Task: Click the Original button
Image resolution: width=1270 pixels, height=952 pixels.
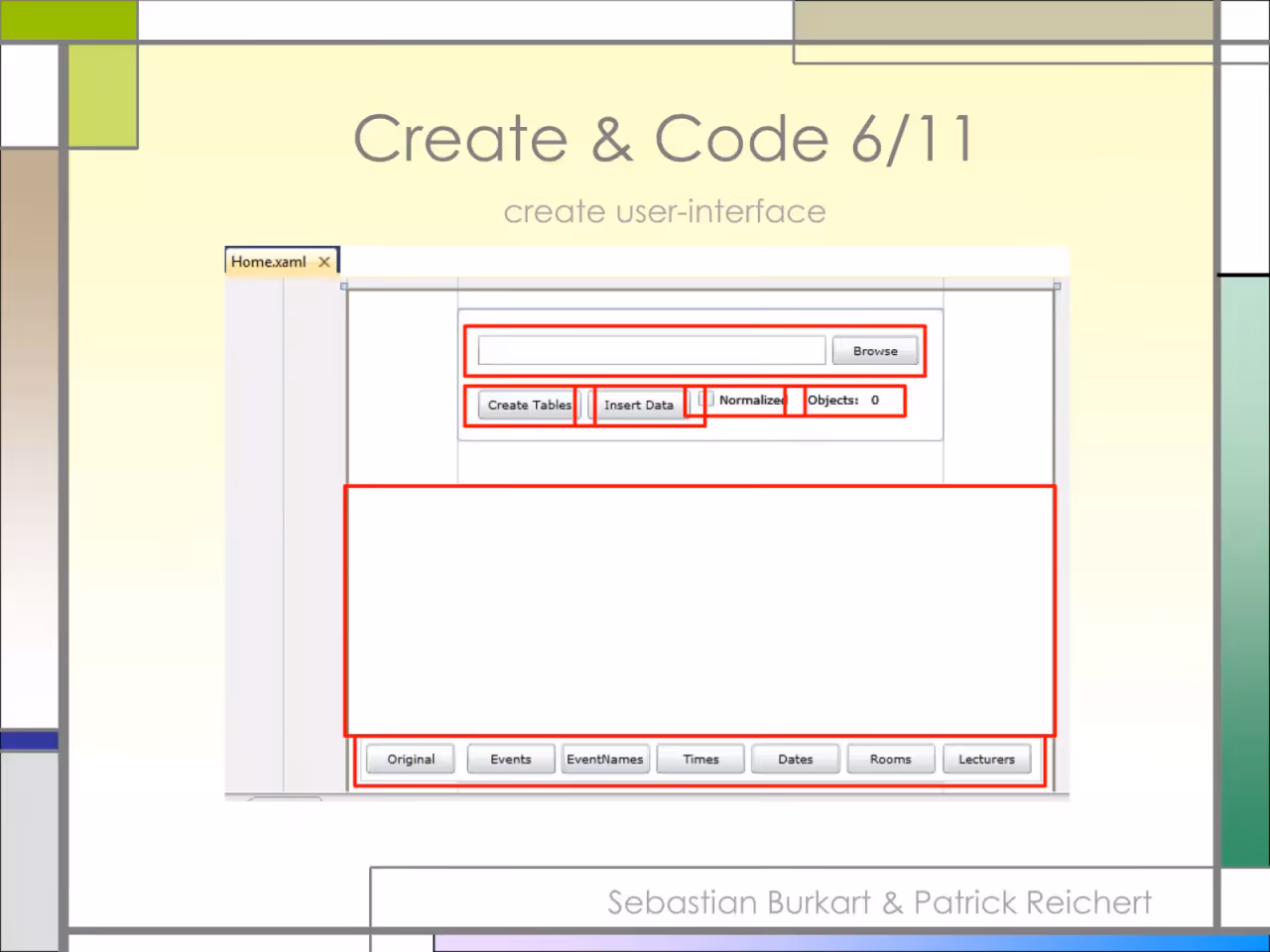Action: pyautogui.click(x=411, y=759)
